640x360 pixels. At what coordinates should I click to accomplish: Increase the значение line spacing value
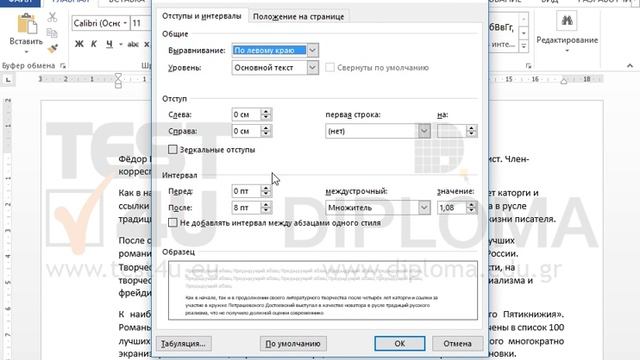(472, 205)
